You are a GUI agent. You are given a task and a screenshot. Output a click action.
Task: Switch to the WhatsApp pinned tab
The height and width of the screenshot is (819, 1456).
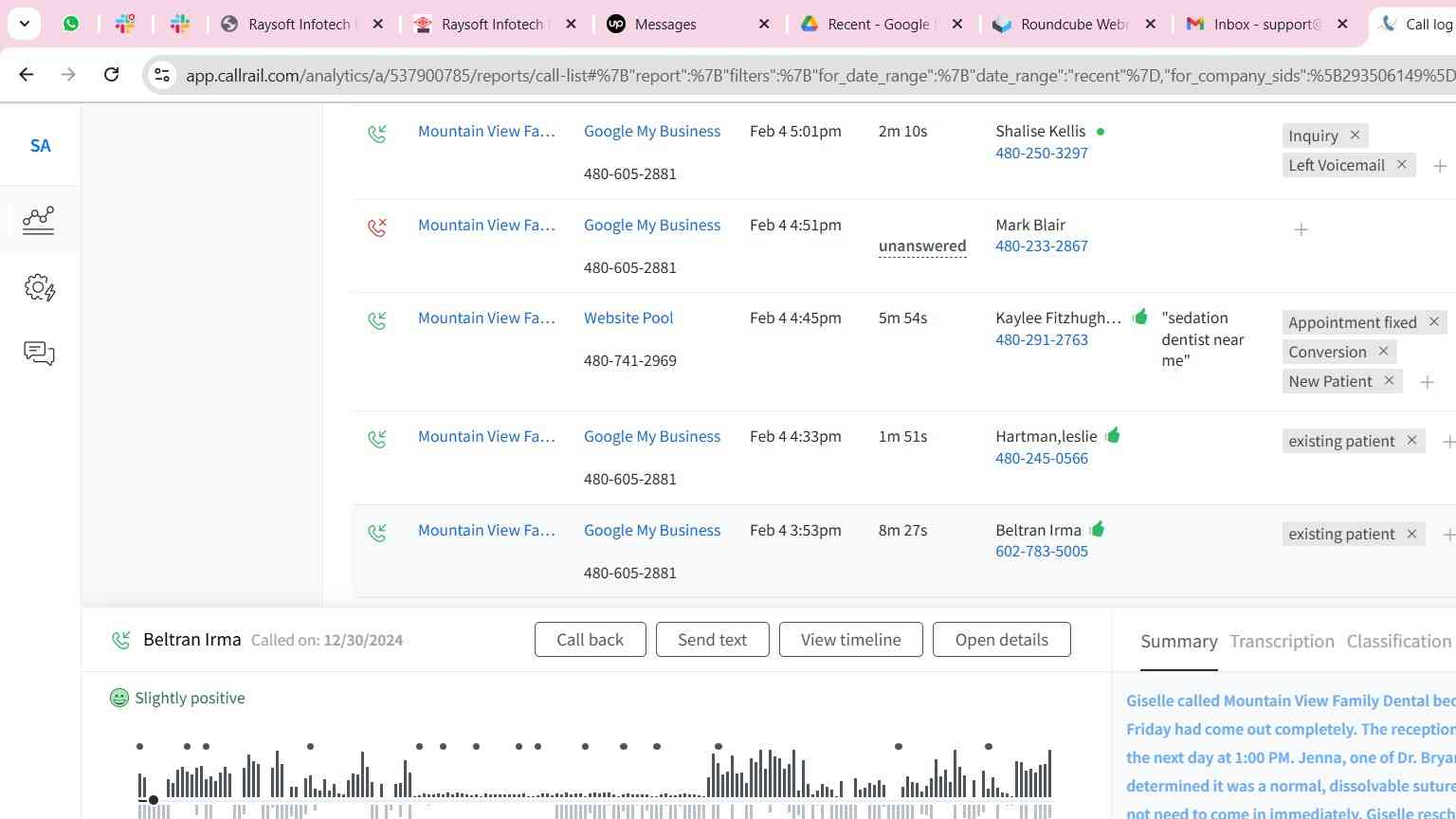(71, 24)
